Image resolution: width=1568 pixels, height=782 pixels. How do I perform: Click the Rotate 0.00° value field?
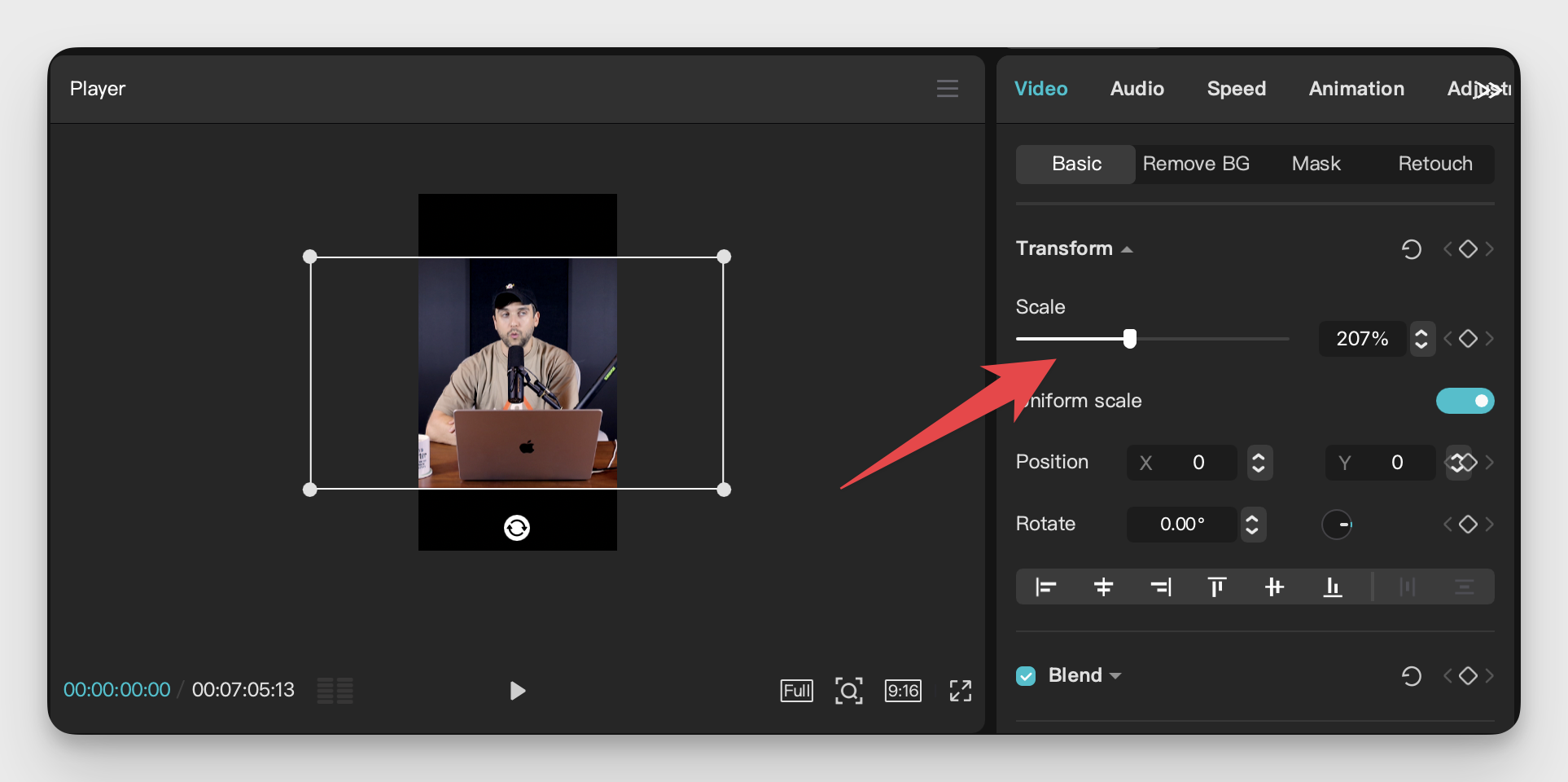[x=1182, y=525]
